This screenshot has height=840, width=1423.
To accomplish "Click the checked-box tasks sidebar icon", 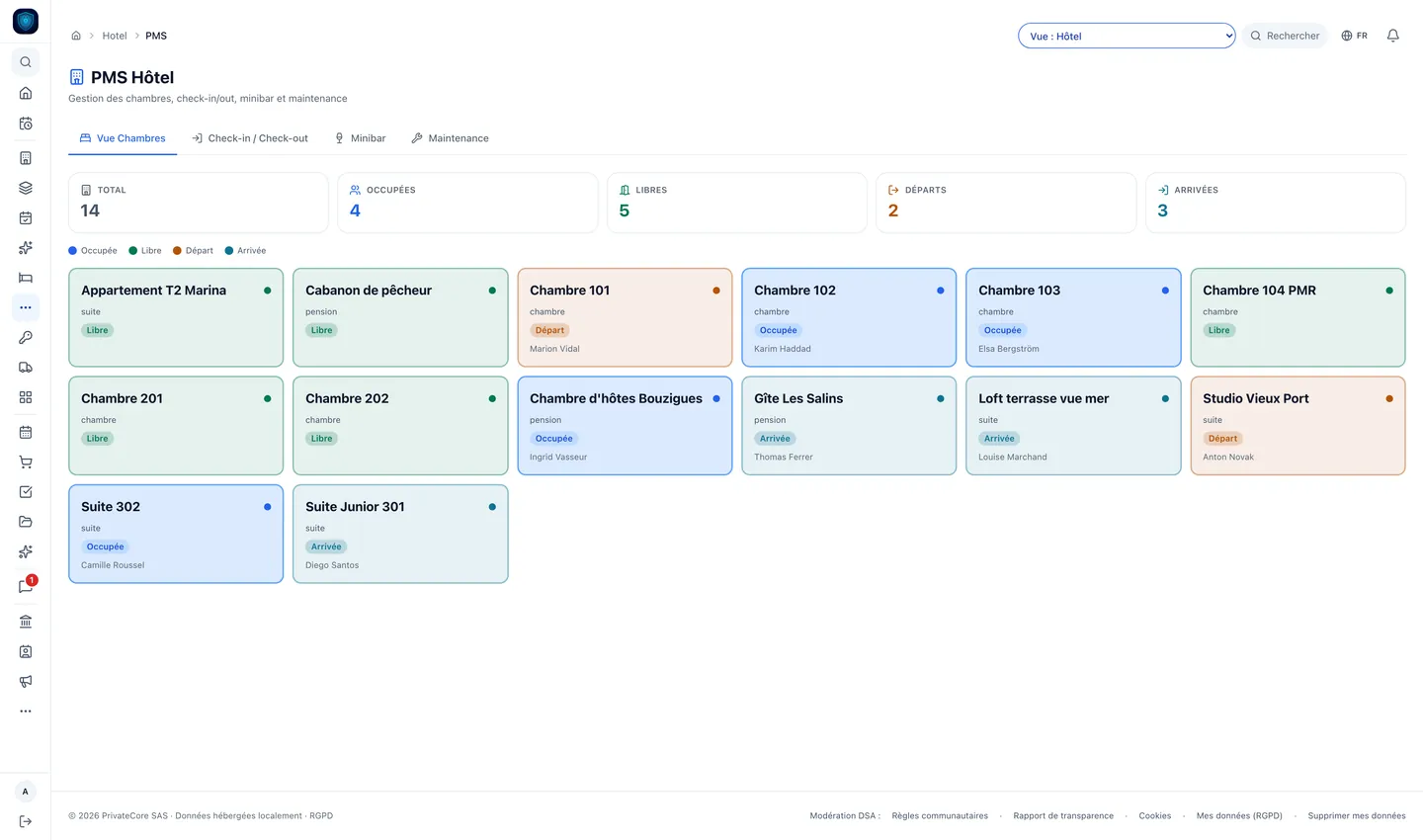I will pyautogui.click(x=26, y=491).
